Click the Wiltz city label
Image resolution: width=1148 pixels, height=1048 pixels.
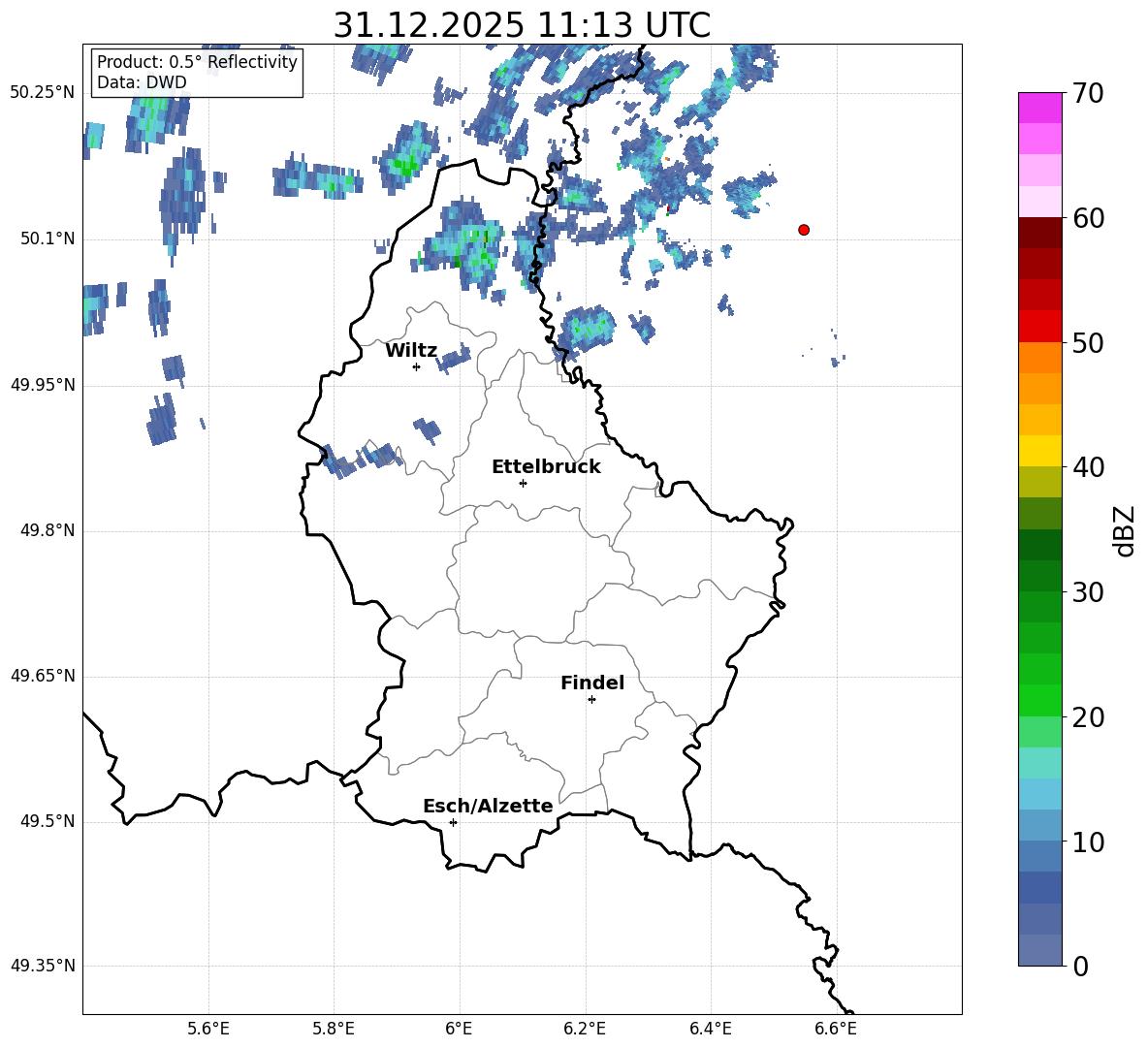411,351
